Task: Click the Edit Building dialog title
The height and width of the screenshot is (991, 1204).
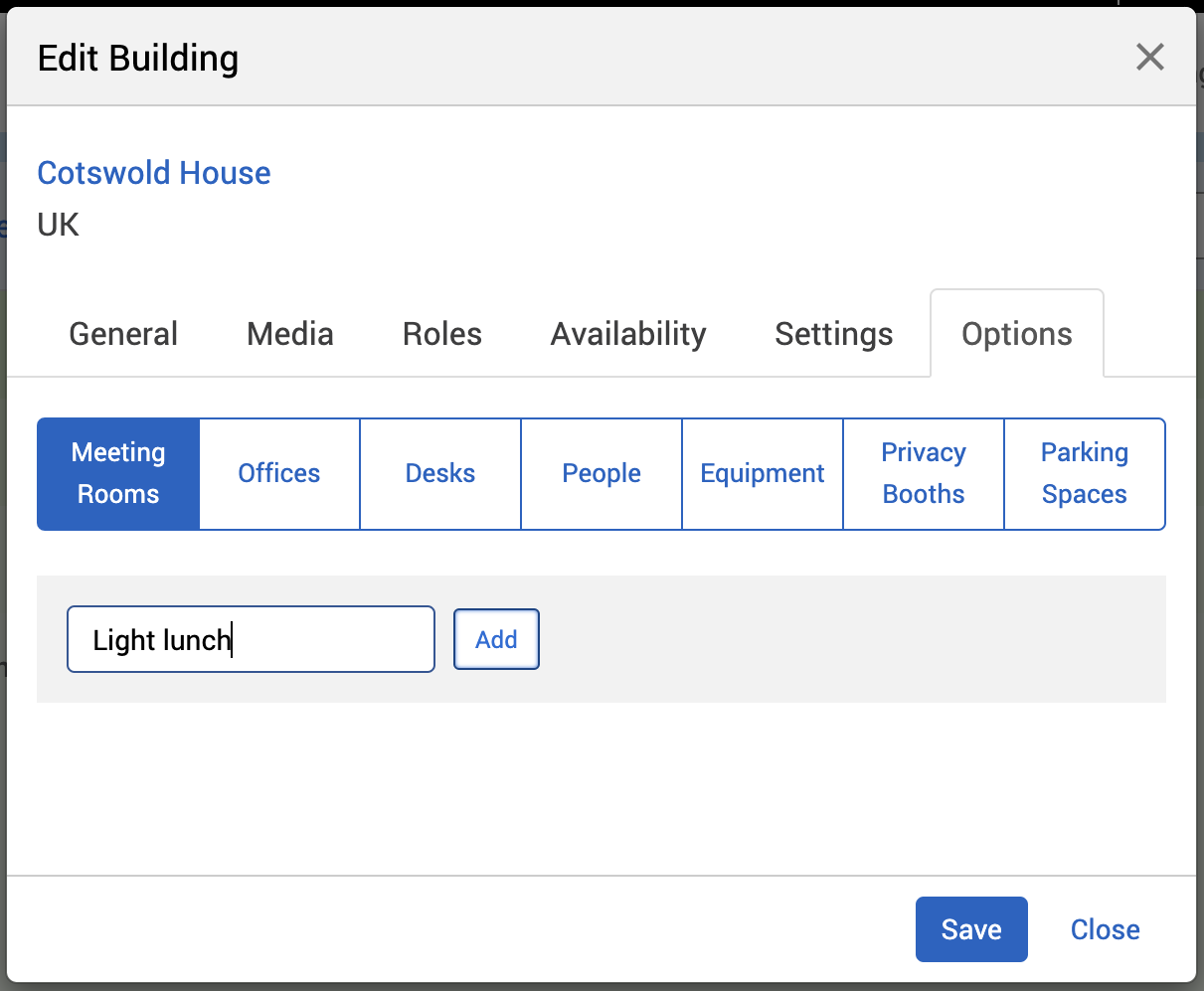Action: point(138,59)
